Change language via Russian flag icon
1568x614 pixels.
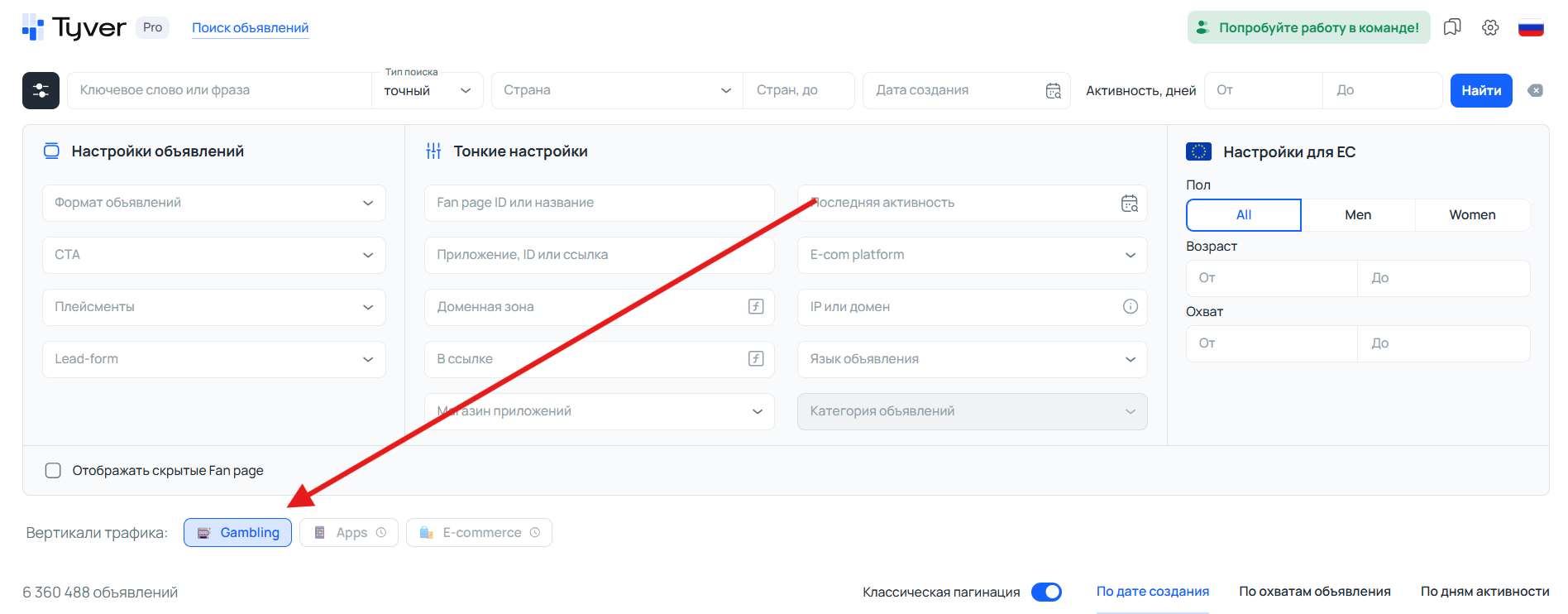[1531, 28]
